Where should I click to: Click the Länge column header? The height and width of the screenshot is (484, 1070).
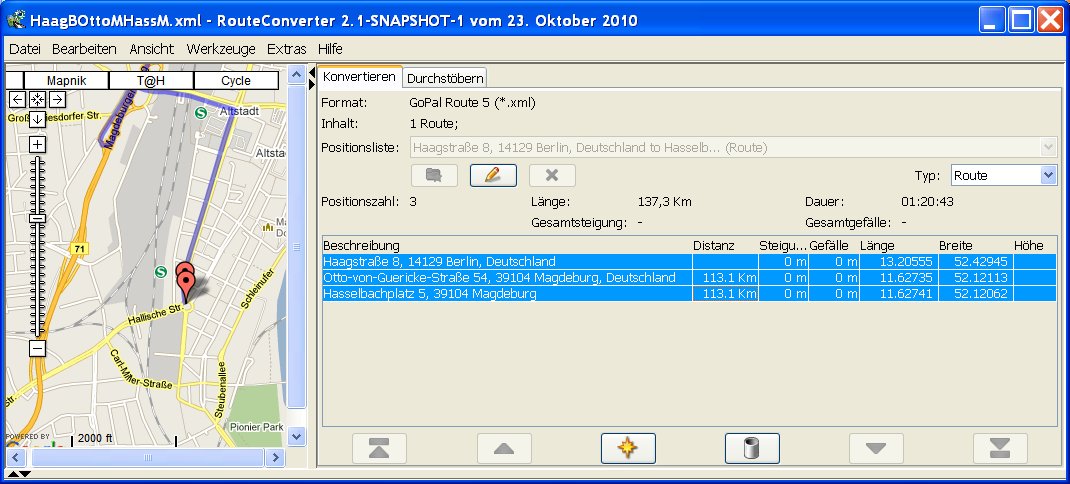click(x=899, y=245)
